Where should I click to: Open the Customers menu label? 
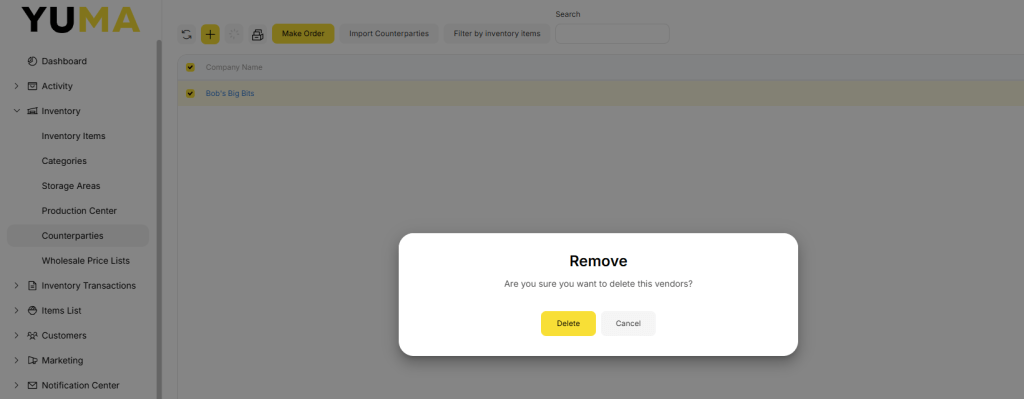click(x=64, y=336)
